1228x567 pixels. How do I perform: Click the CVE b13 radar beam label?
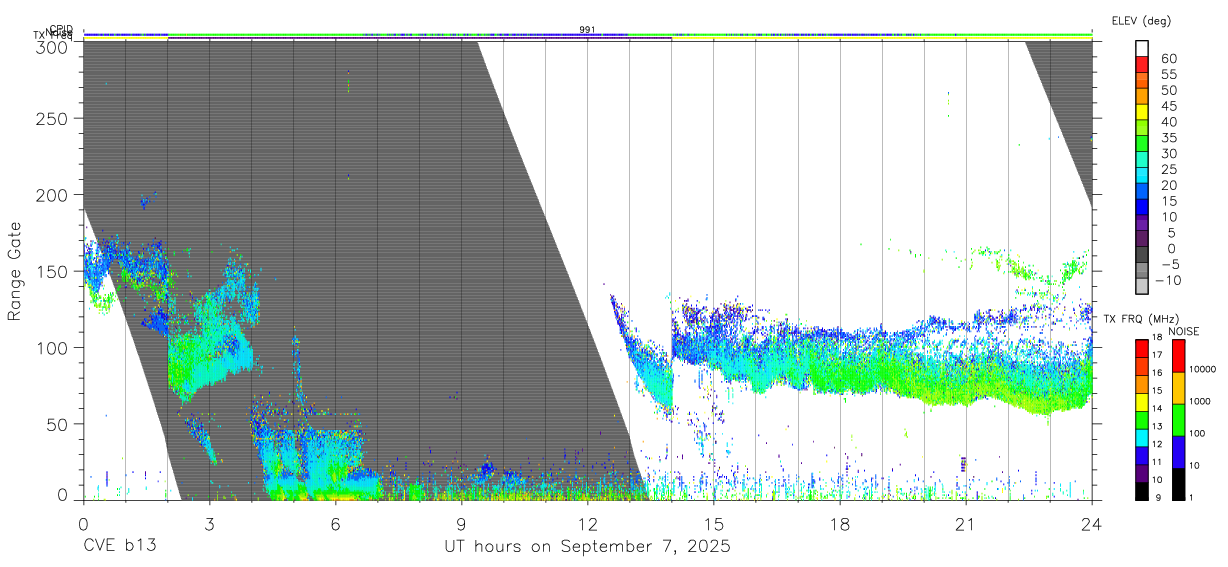point(119,547)
